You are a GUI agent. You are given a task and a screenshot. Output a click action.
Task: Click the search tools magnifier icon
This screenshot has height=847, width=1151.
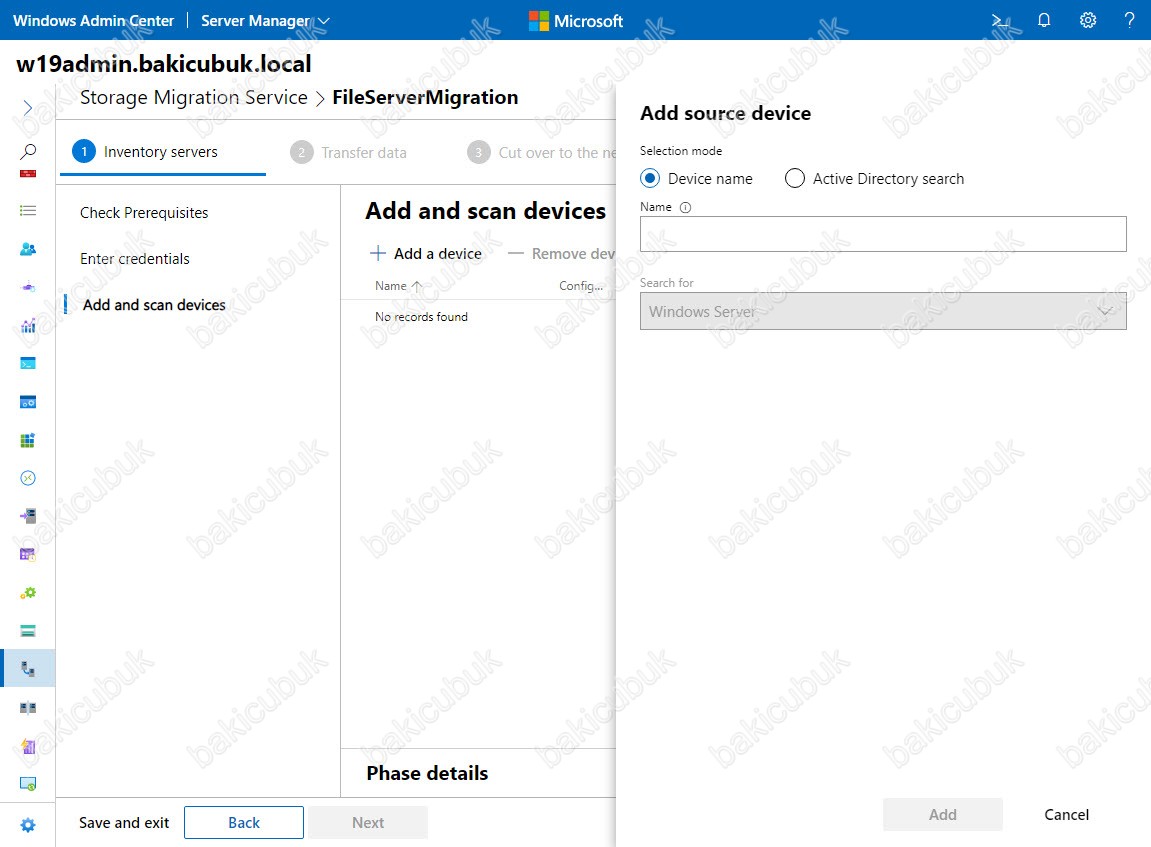tap(28, 151)
